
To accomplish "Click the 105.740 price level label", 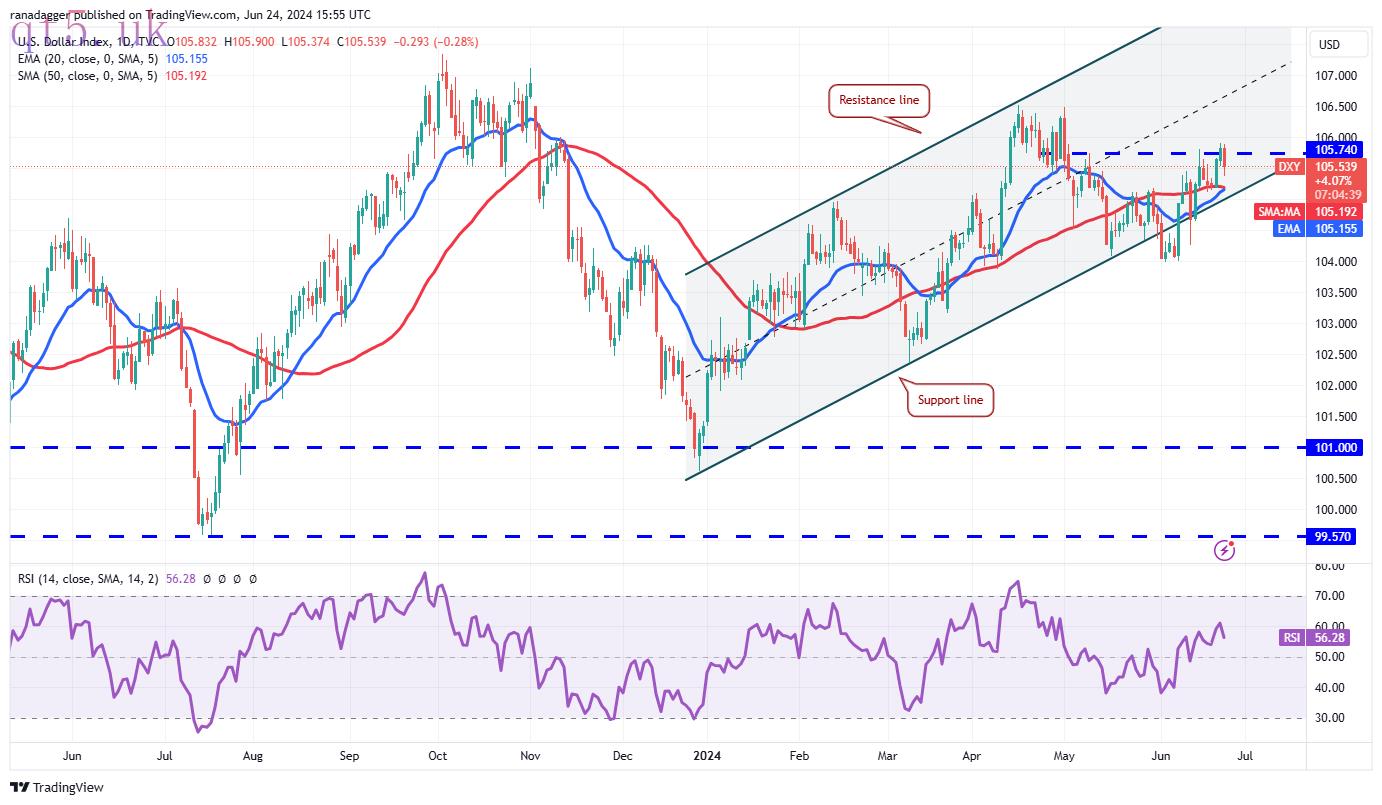I will tap(1336, 149).
